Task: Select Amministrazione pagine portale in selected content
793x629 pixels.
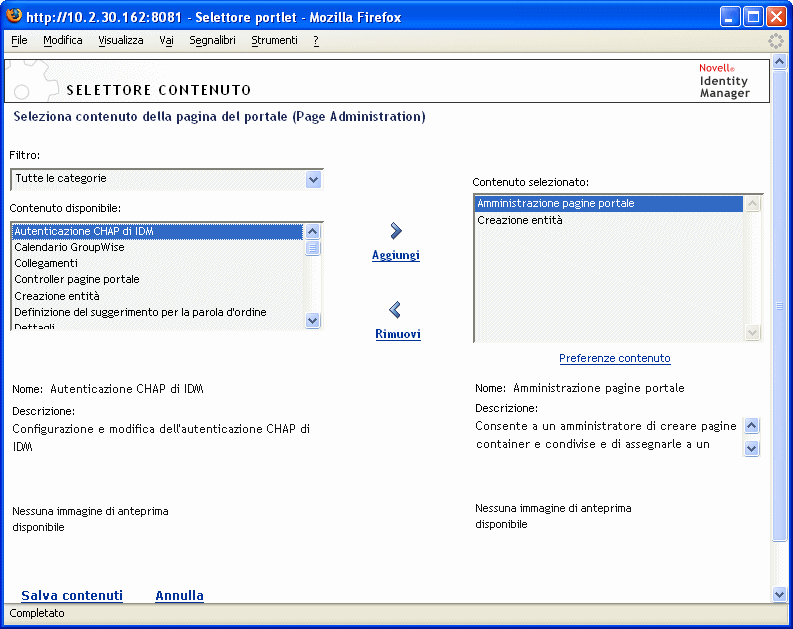Action: coord(609,203)
